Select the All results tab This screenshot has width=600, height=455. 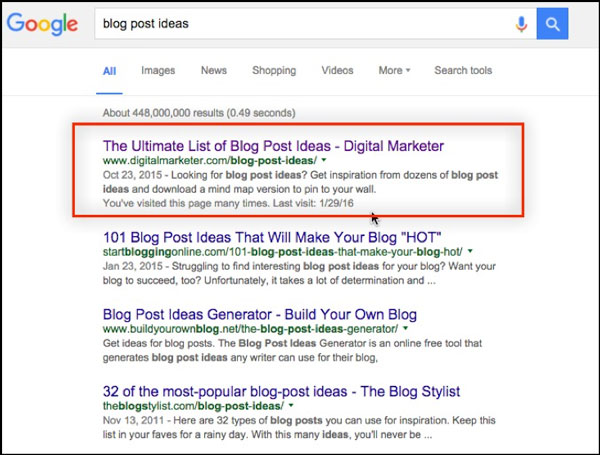click(109, 71)
